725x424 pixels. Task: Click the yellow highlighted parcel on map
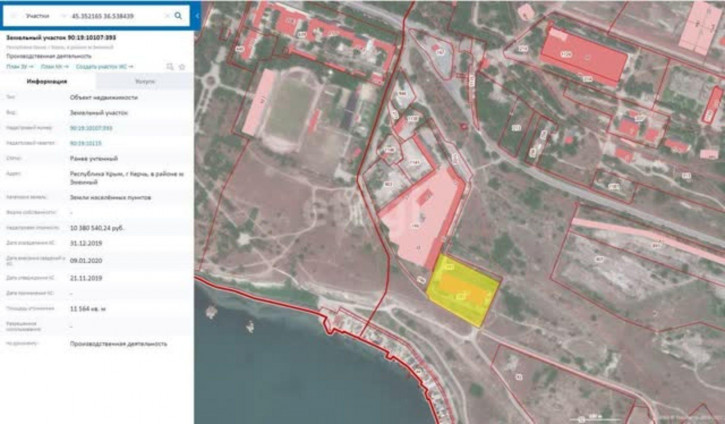464,290
